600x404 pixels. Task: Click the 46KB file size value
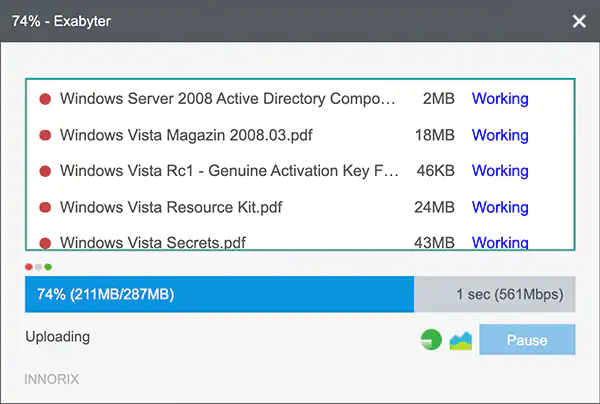(x=435, y=171)
